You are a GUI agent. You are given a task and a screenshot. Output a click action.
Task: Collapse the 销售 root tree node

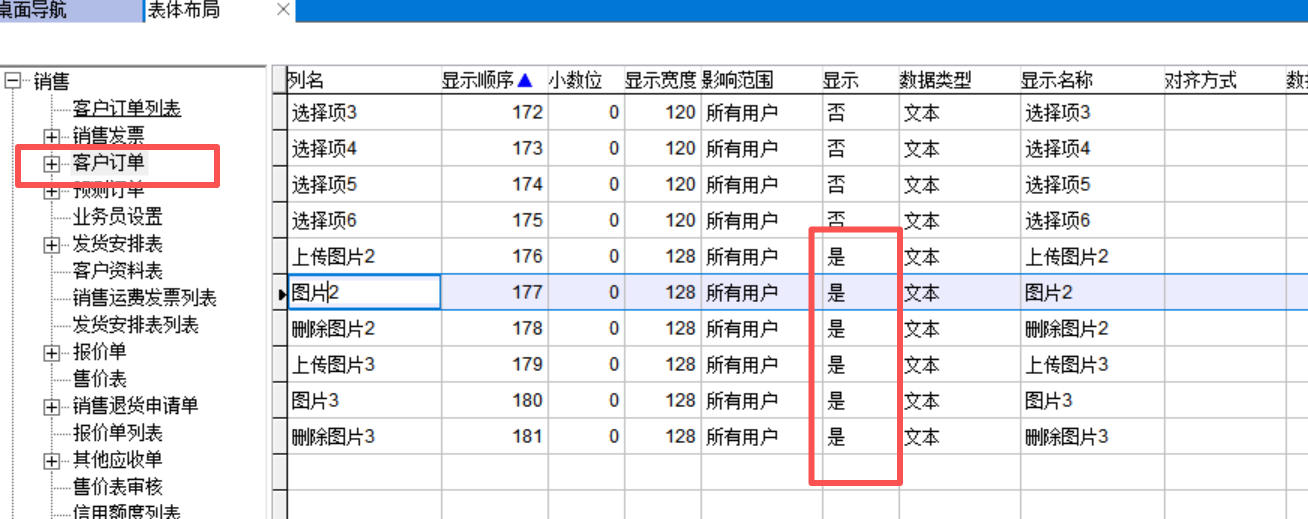[x=13, y=82]
